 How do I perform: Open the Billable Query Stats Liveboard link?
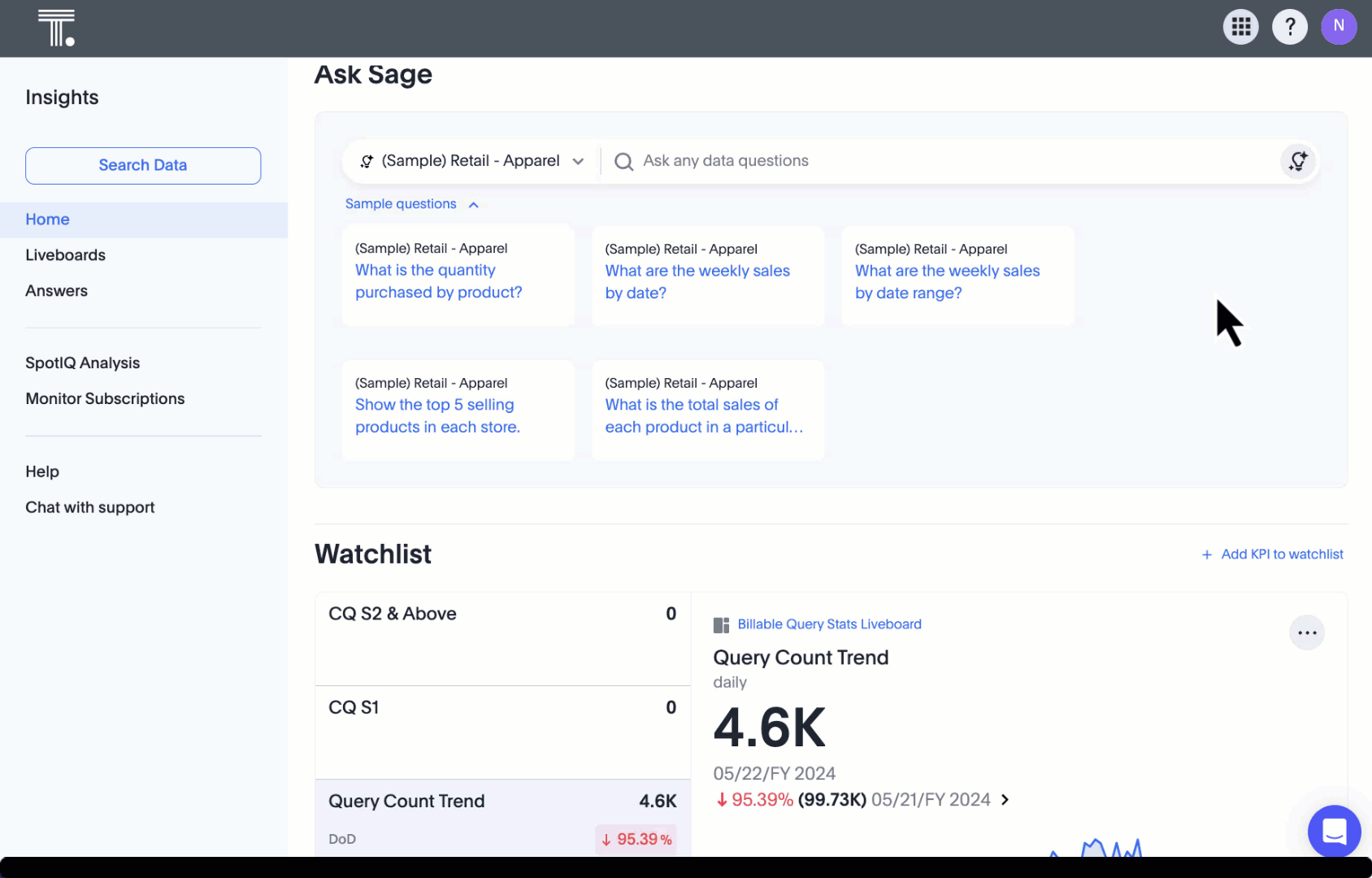click(x=828, y=624)
